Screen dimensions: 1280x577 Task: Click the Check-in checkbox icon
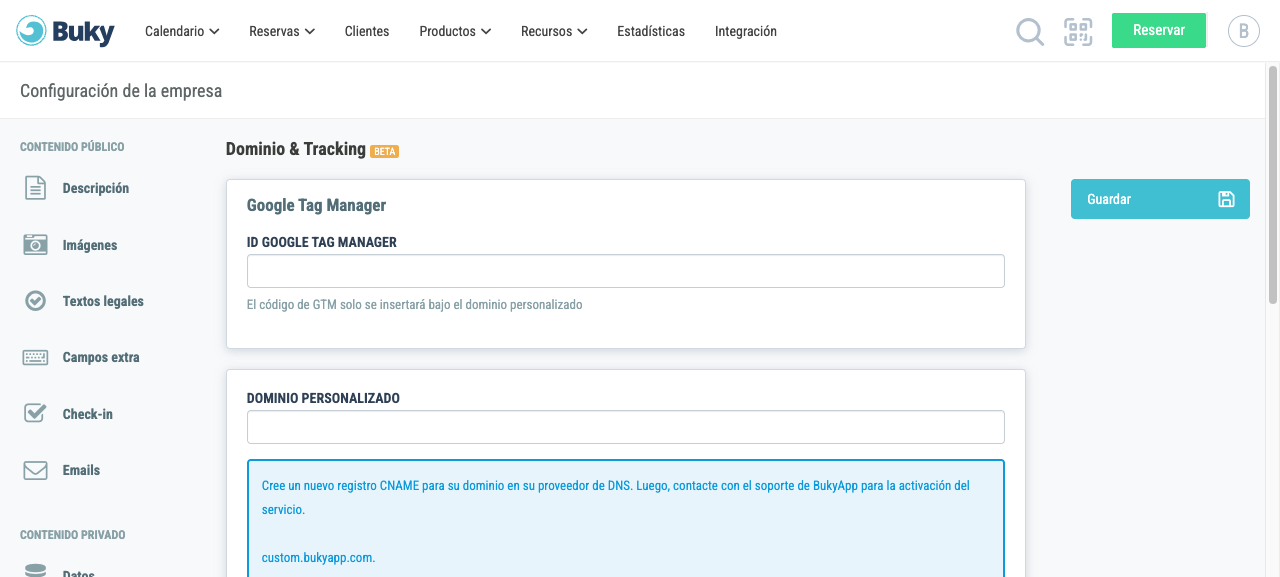pyautogui.click(x=36, y=413)
